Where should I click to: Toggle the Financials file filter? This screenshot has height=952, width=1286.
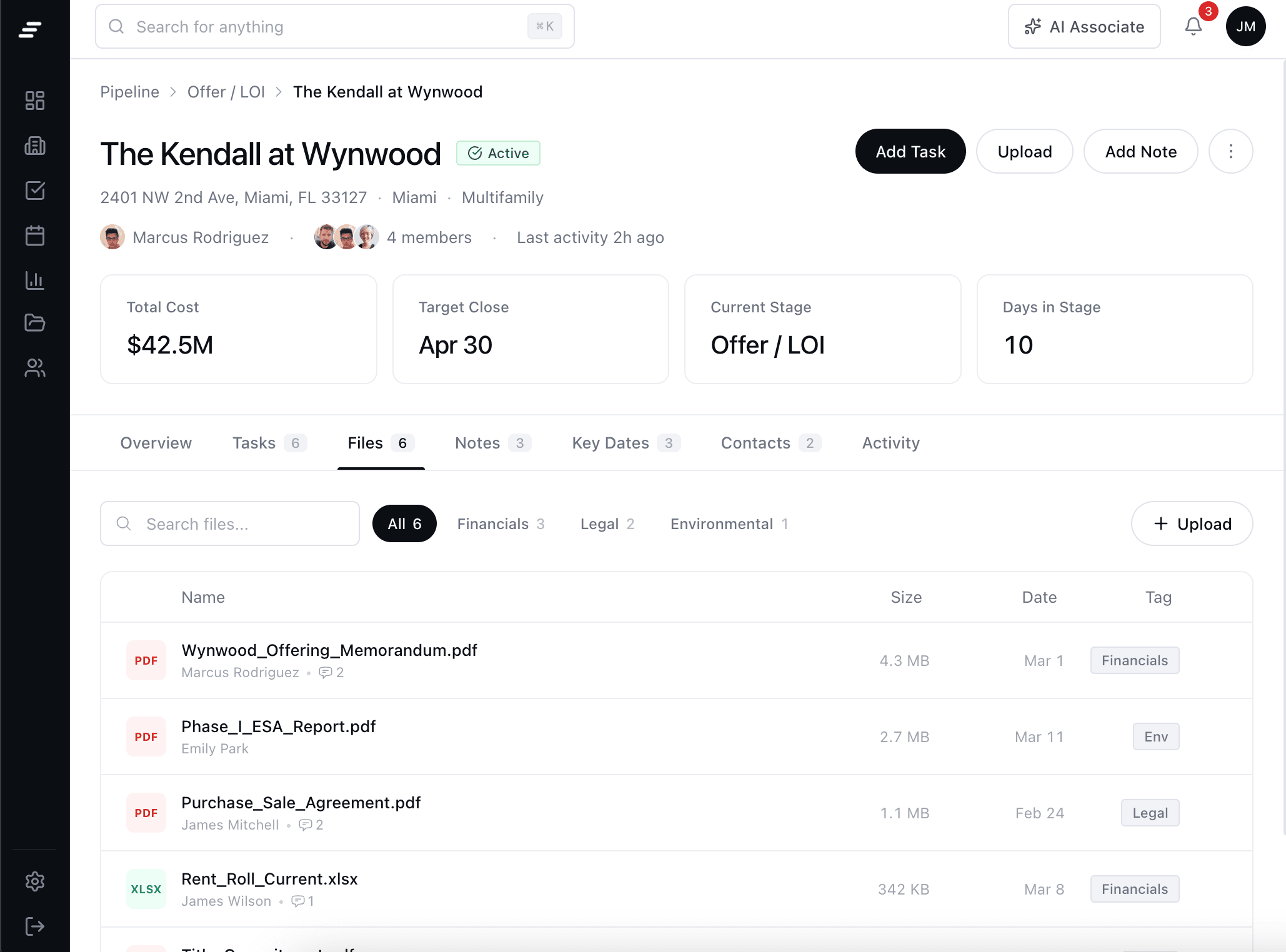pos(501,523)
